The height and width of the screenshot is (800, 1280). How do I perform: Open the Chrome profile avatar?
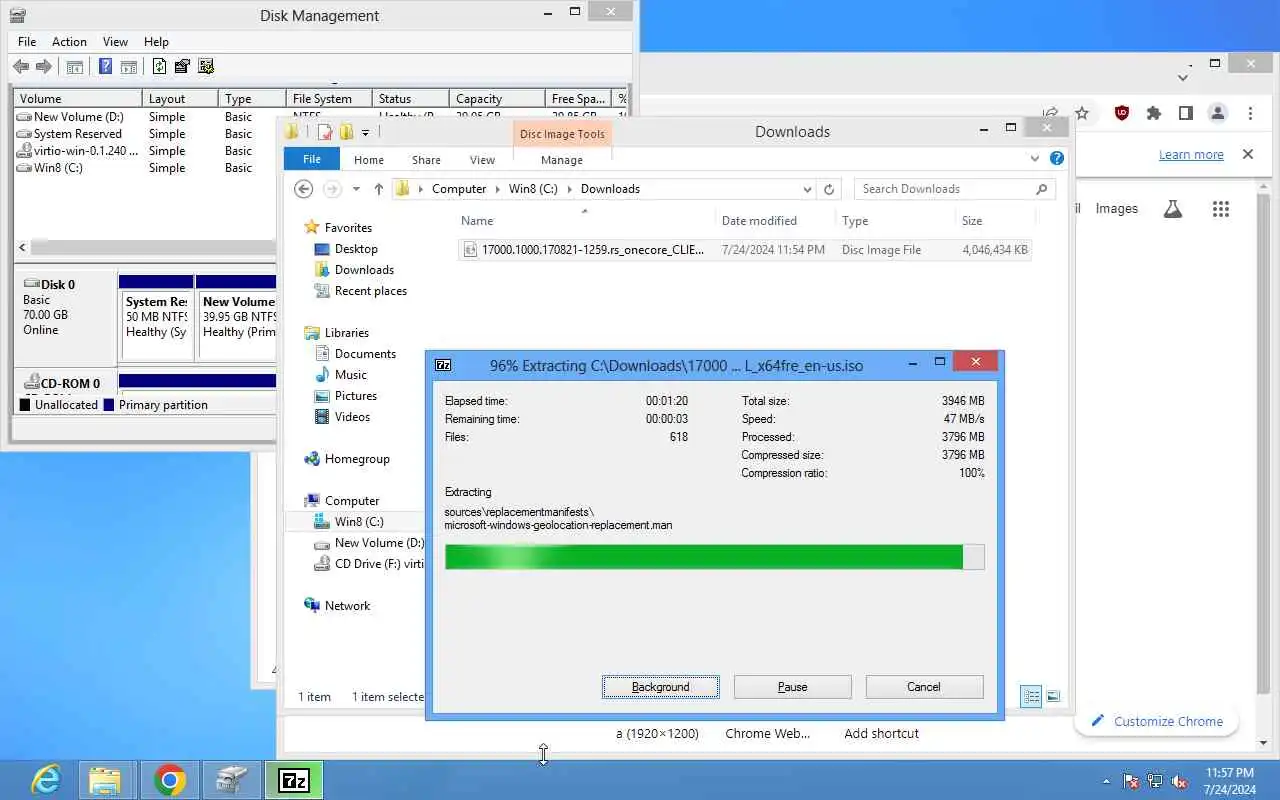[1218, 113]
